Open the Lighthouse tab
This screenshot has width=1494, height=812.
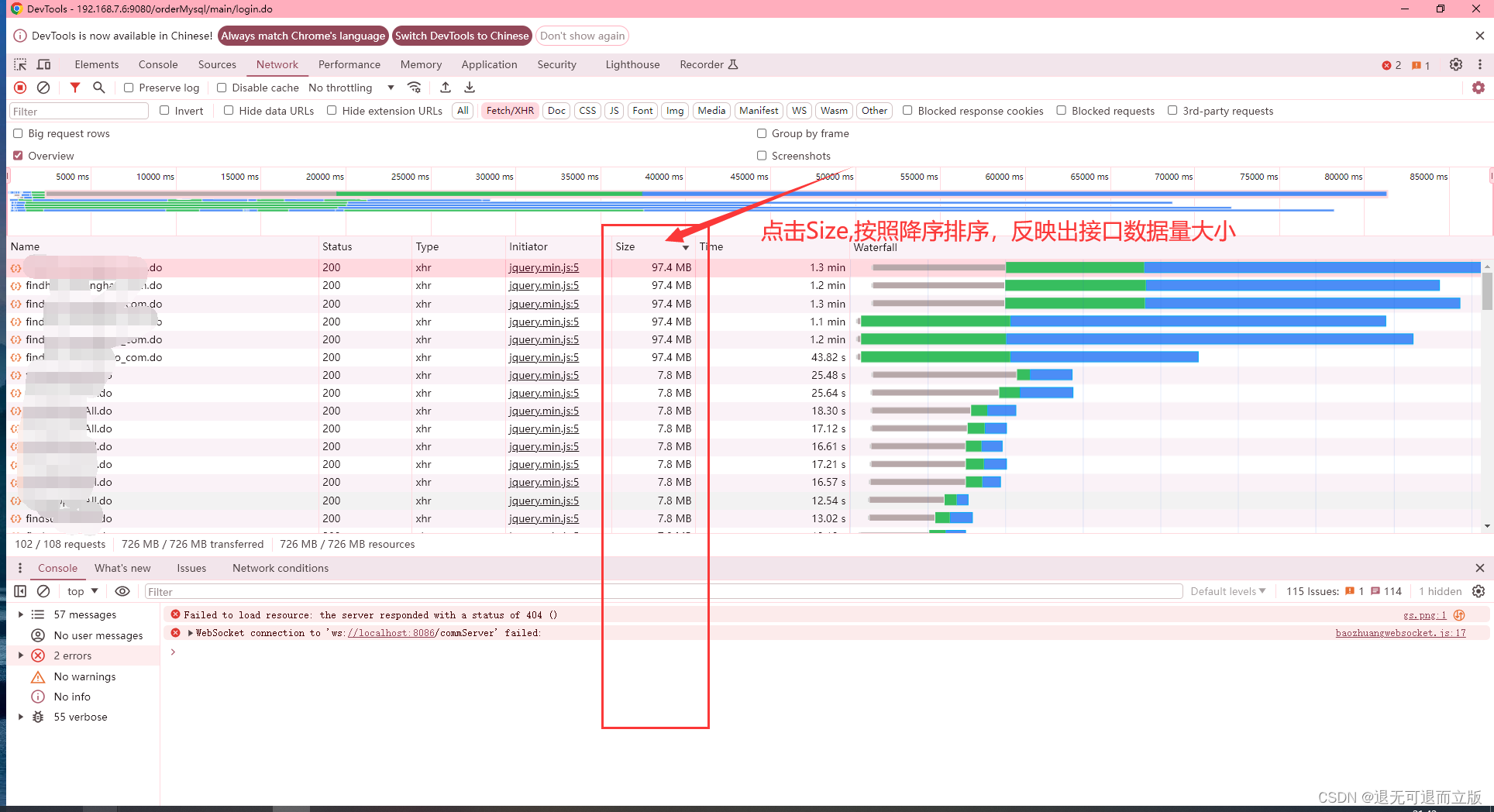[x=632, y=64]
